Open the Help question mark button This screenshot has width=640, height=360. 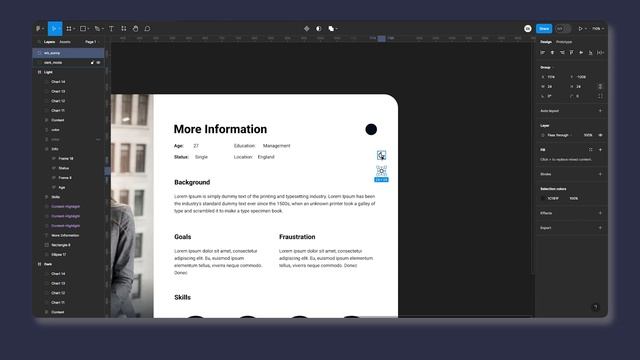point(596,307)
